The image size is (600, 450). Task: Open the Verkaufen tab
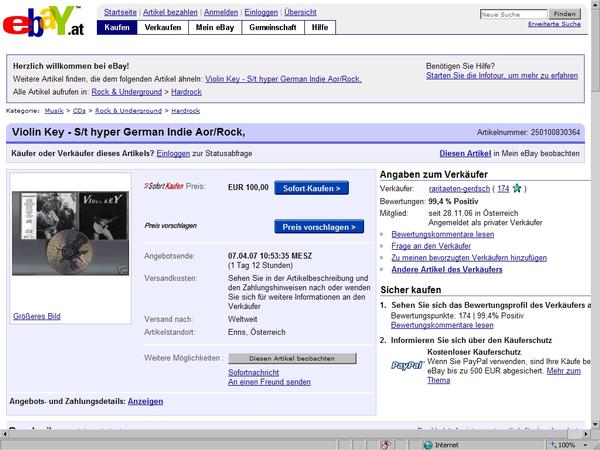pyautogui.click(x=162, y=27)
